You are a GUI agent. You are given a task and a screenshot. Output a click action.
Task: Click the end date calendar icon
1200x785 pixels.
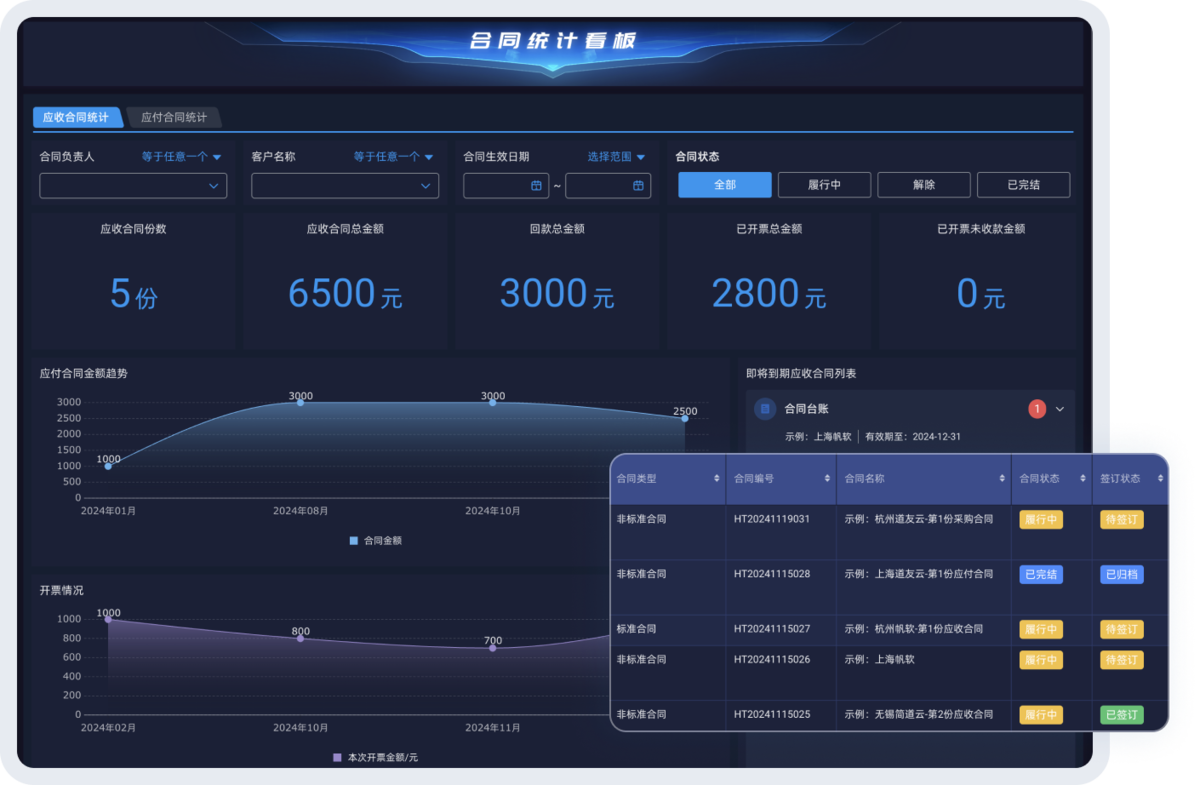(x=638, y=185)
